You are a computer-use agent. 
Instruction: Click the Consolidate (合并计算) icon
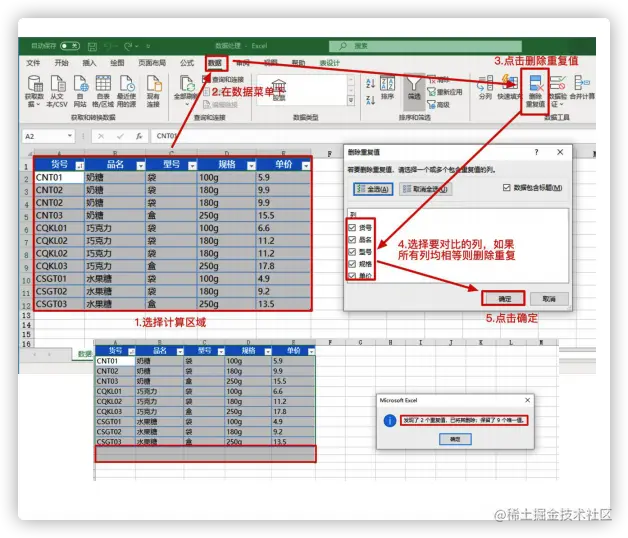(582, 83)
